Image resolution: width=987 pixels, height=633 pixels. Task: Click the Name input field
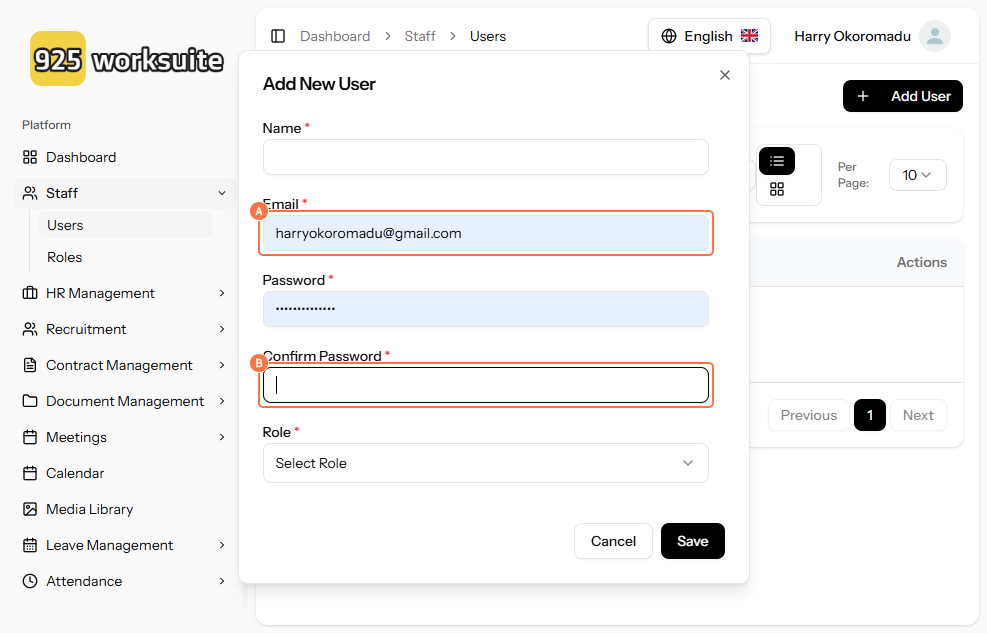tap(485, 157)
